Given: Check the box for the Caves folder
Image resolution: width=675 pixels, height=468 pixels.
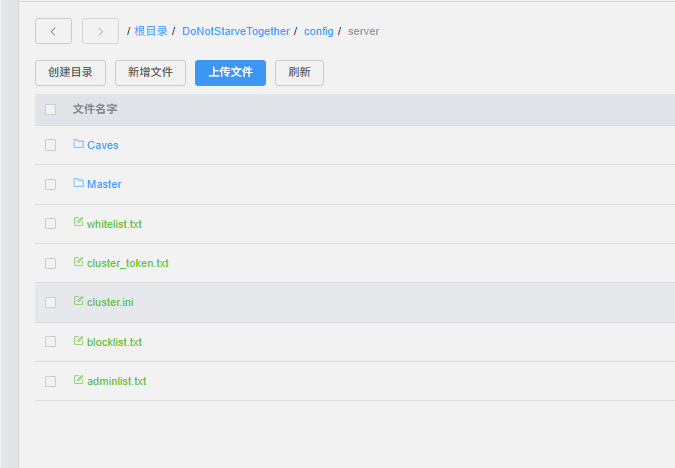Looking at the screenshot, I should (x=50, y=145).
